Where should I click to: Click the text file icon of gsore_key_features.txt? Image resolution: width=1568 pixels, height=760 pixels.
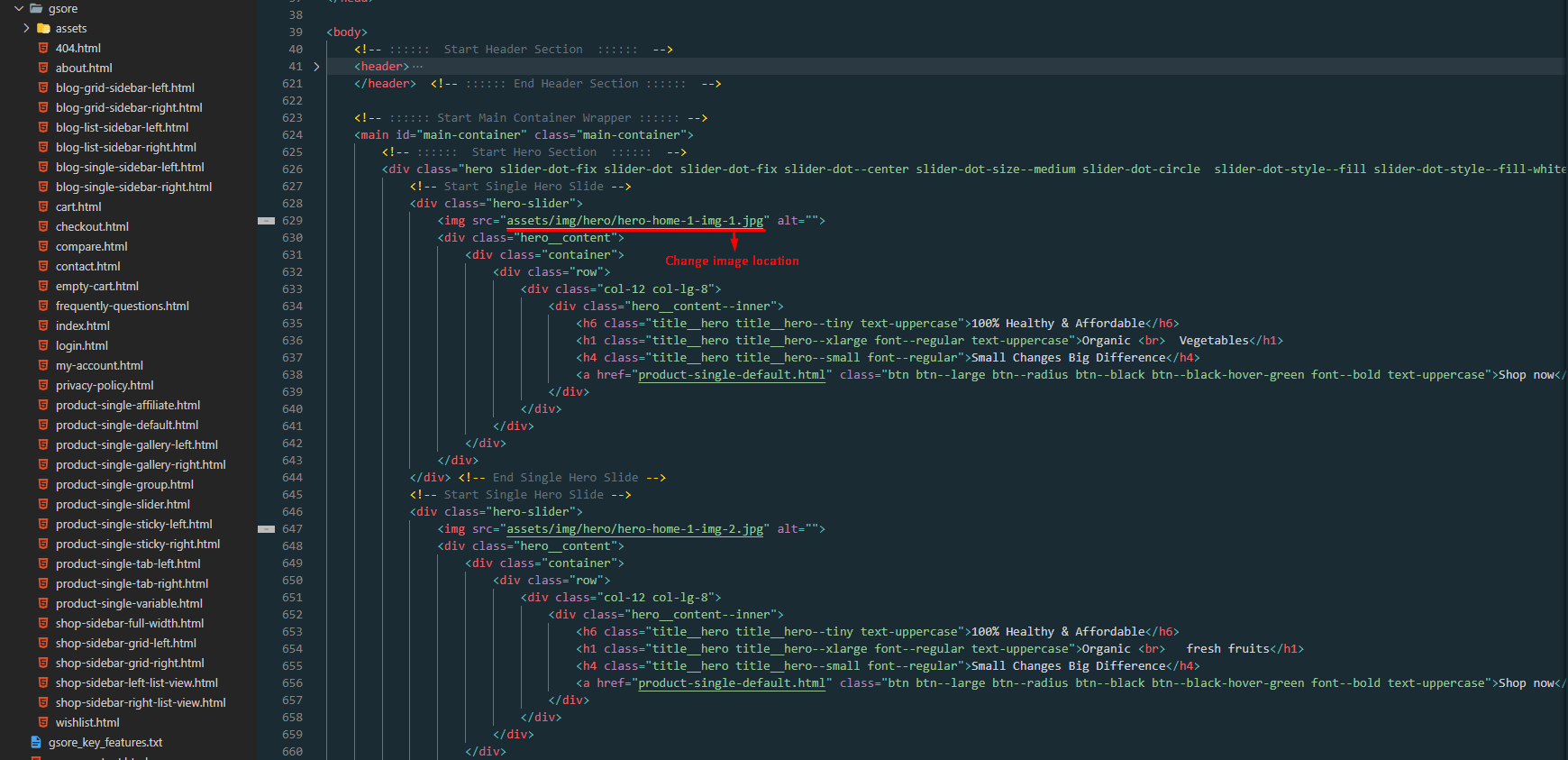tap(36, 742)
